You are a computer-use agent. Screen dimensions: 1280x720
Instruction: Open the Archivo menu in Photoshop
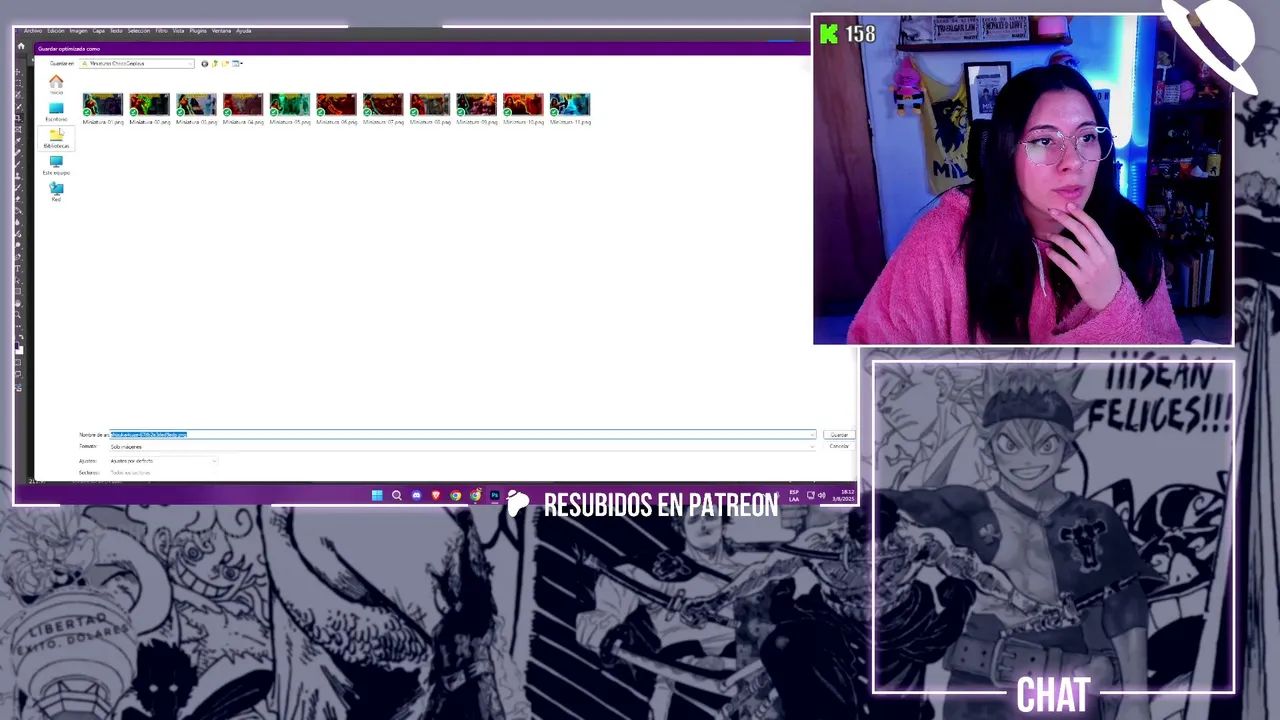point(33,31)
